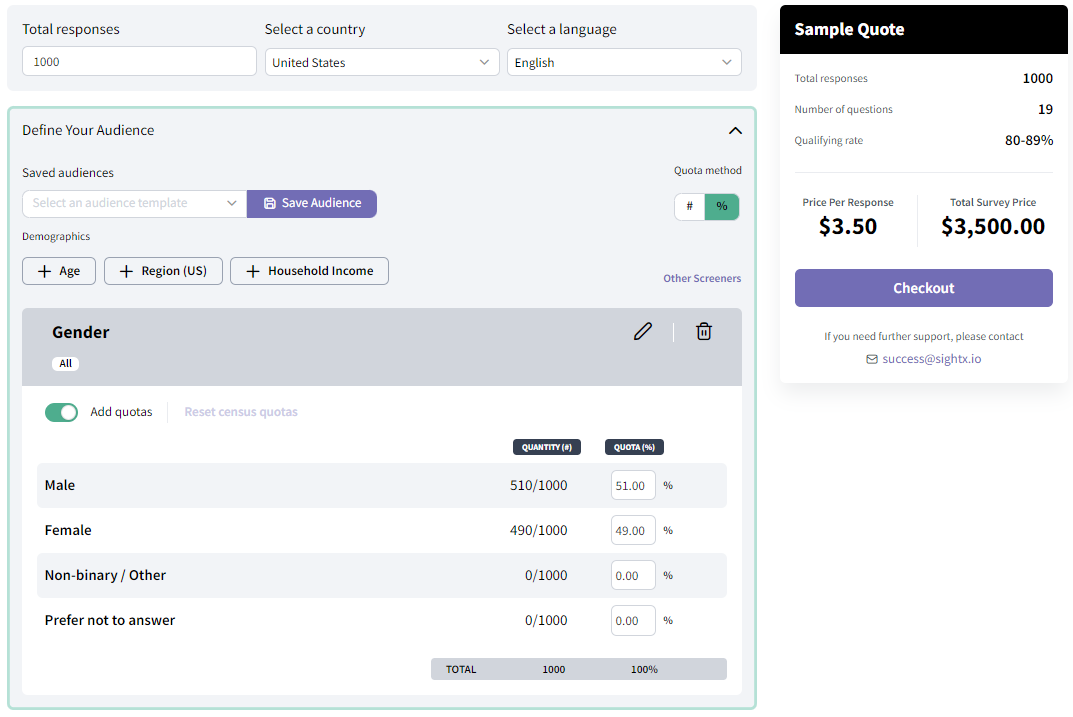This screenshot has width=1073, height=717.
Task: Switch quota method to number (#)
Action: tap(690, 206)
